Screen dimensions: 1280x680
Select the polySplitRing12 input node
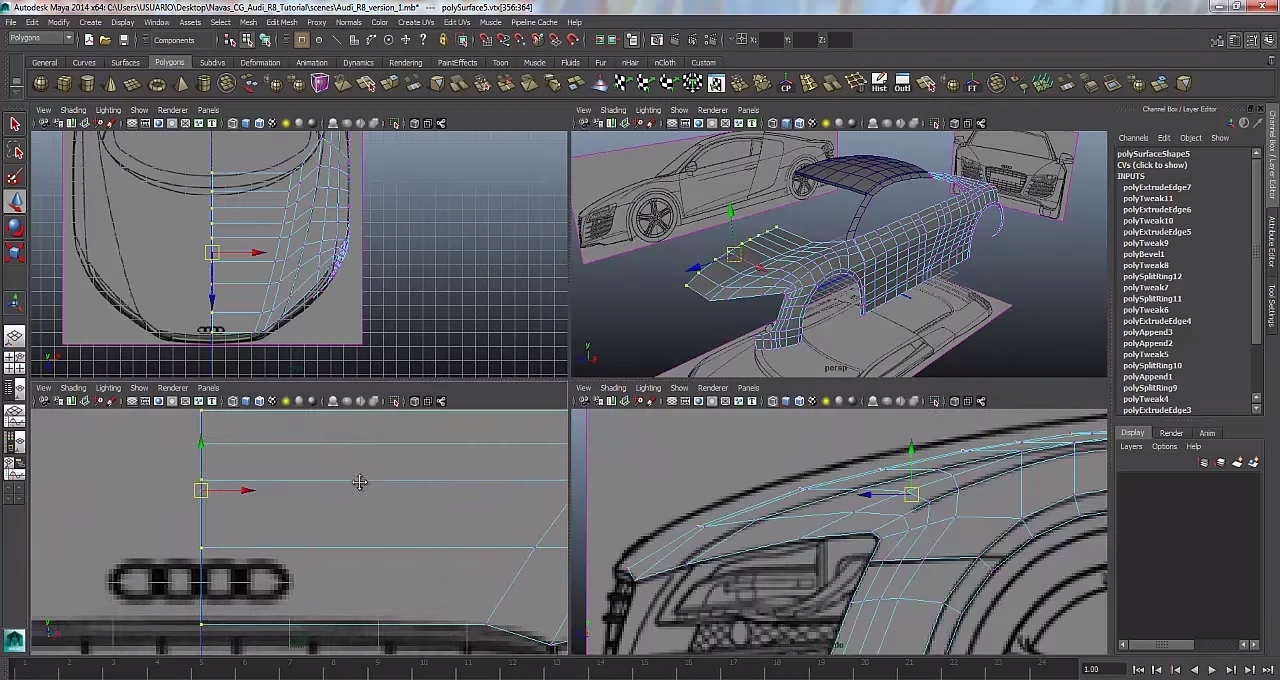(x=1152, y=276)
